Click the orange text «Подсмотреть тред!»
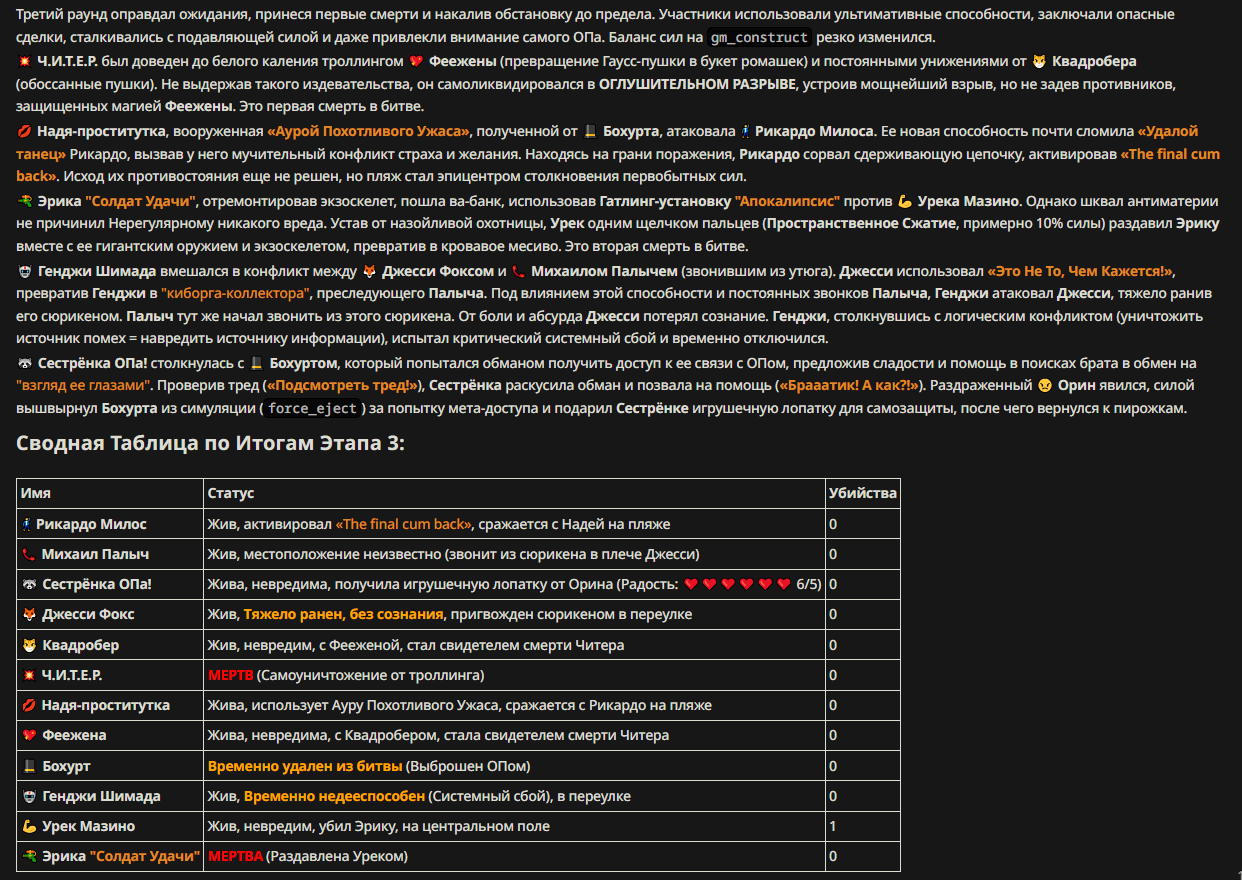 [x=340, y=385]
